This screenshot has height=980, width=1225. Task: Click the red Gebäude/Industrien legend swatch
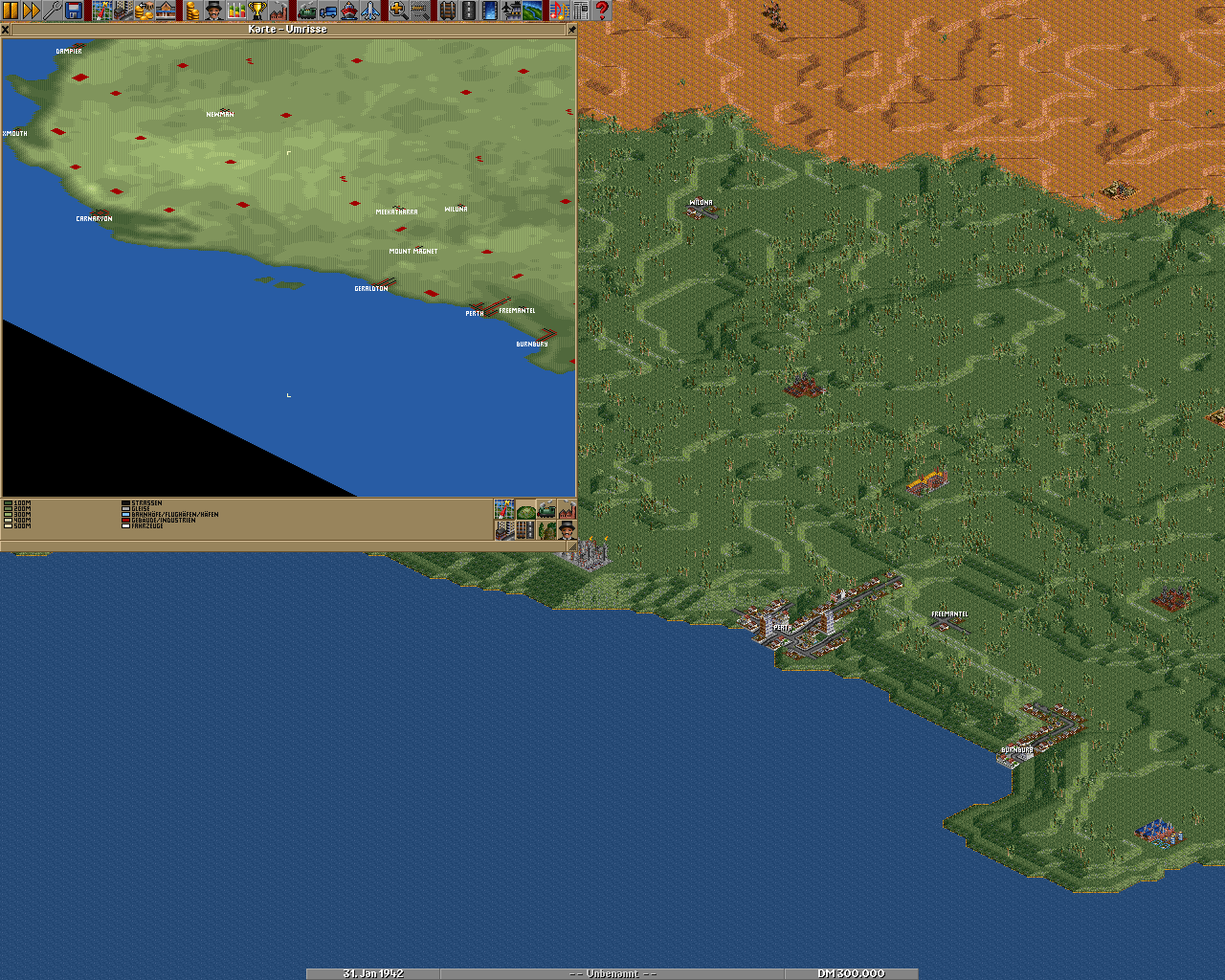click(x=125, y=521)
